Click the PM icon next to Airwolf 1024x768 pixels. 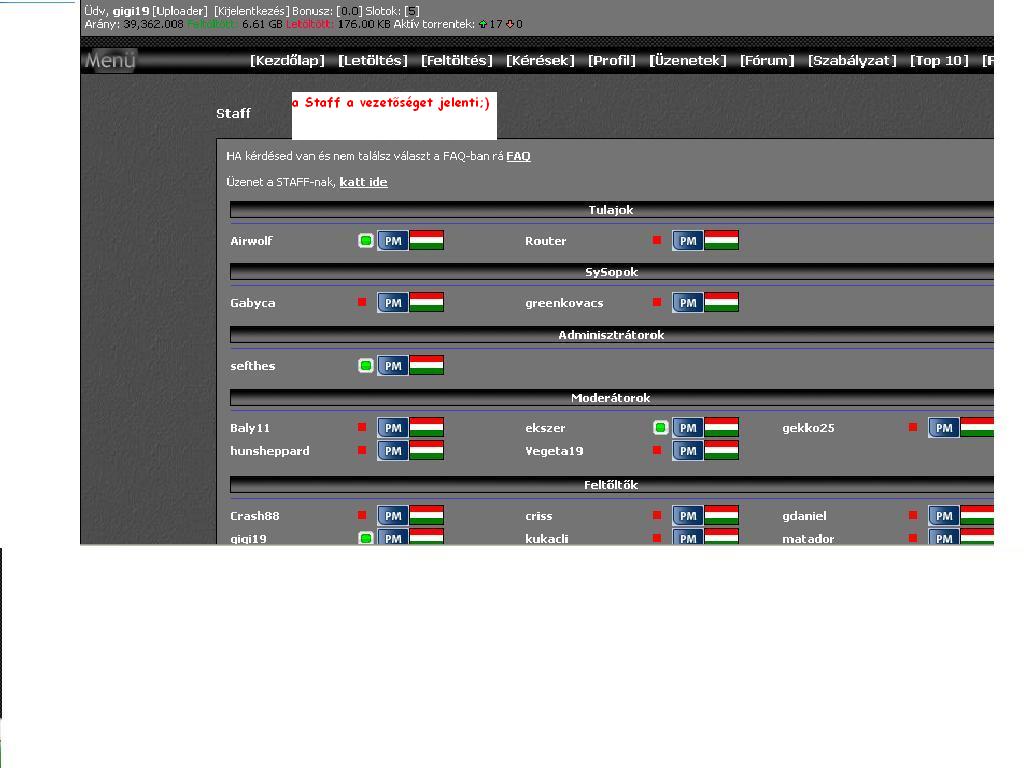(x=393, y=241)
